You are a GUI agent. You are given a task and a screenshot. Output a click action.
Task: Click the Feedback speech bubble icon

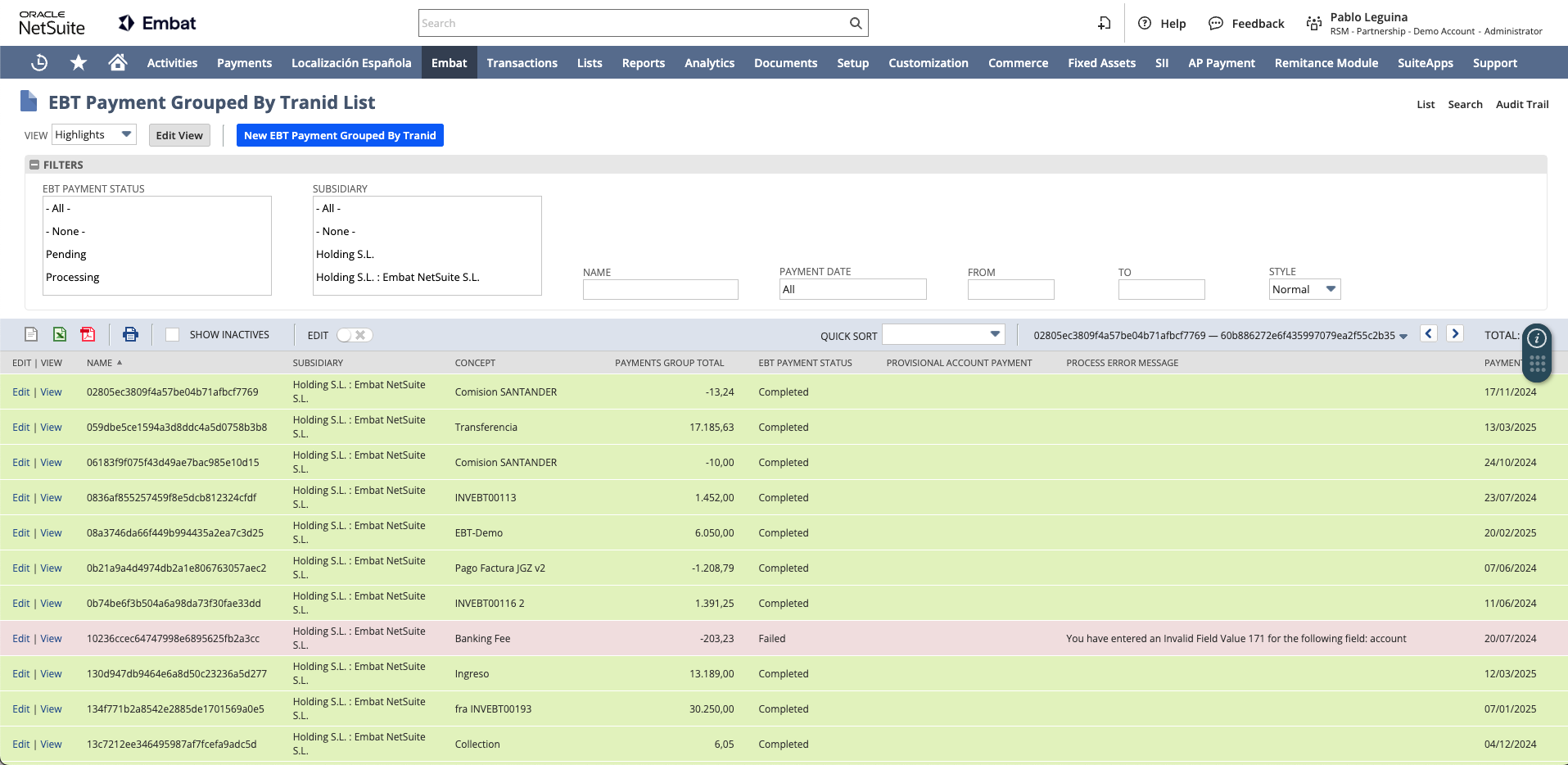pyautogui.click(x=1216, y=23)
